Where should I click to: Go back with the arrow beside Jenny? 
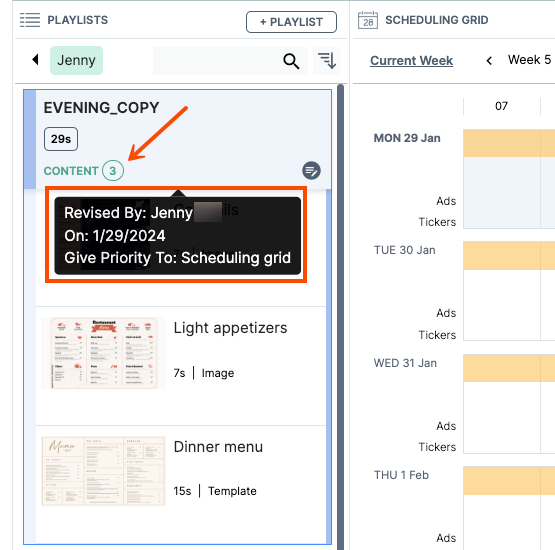[x=35, y=59]
